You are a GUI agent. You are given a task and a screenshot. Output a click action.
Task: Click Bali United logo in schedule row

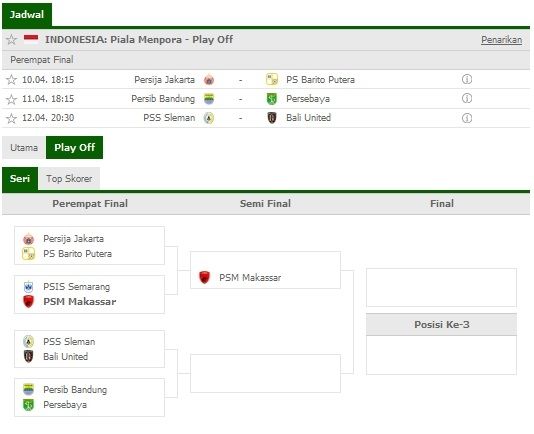pos(272,118)
